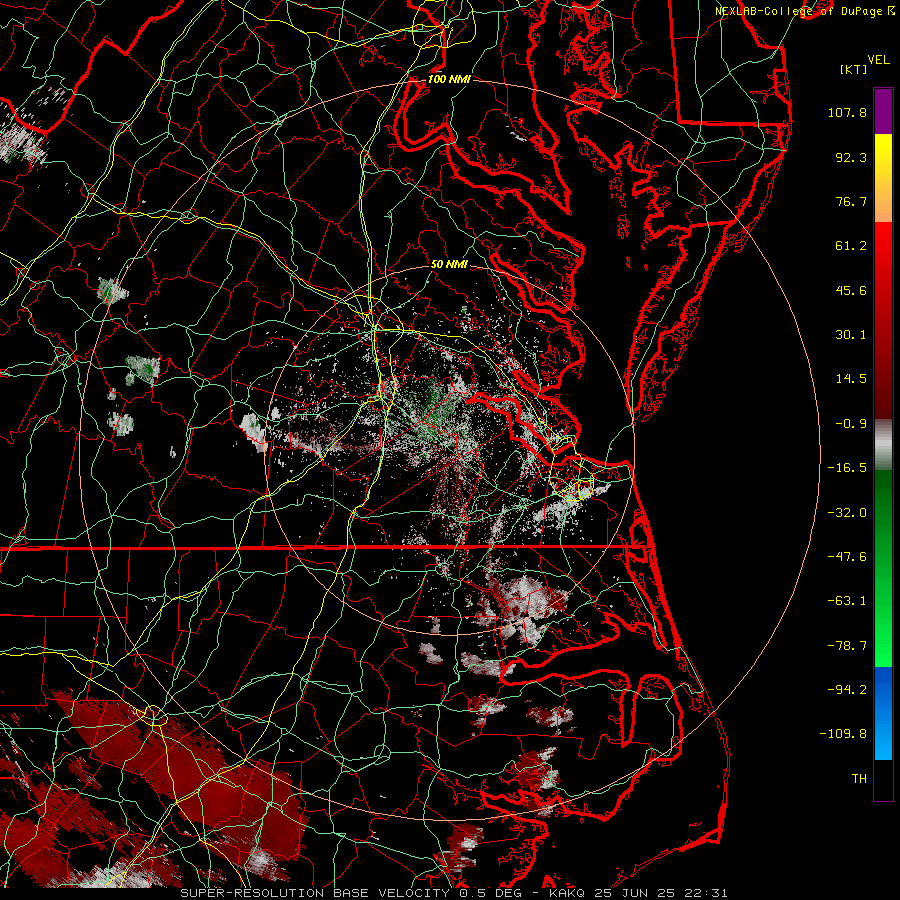Click the purple segment of the color bar

883,112
